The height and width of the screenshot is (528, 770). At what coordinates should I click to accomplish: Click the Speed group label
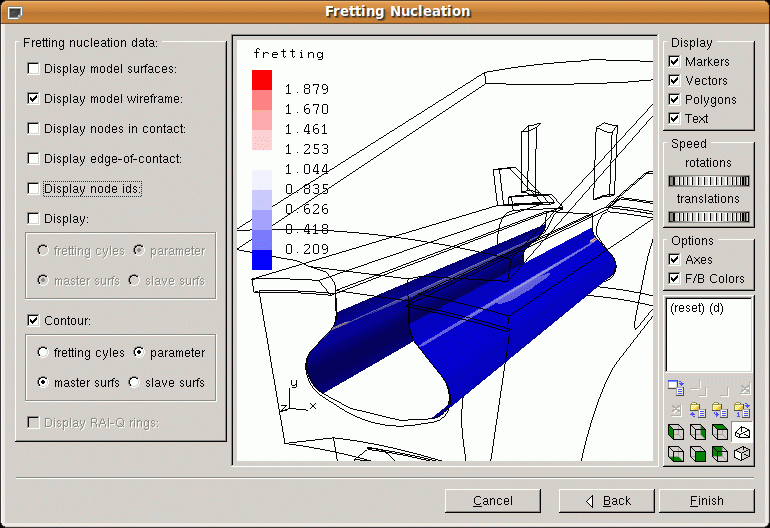pyautogui.click(x=688, y=144)
